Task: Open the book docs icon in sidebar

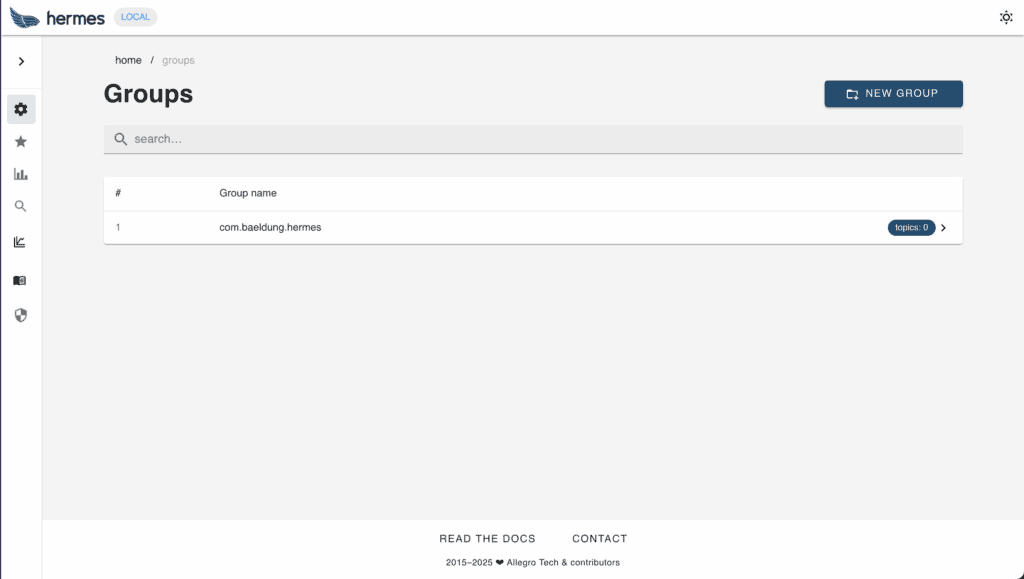Action: [x=21, y=281]
